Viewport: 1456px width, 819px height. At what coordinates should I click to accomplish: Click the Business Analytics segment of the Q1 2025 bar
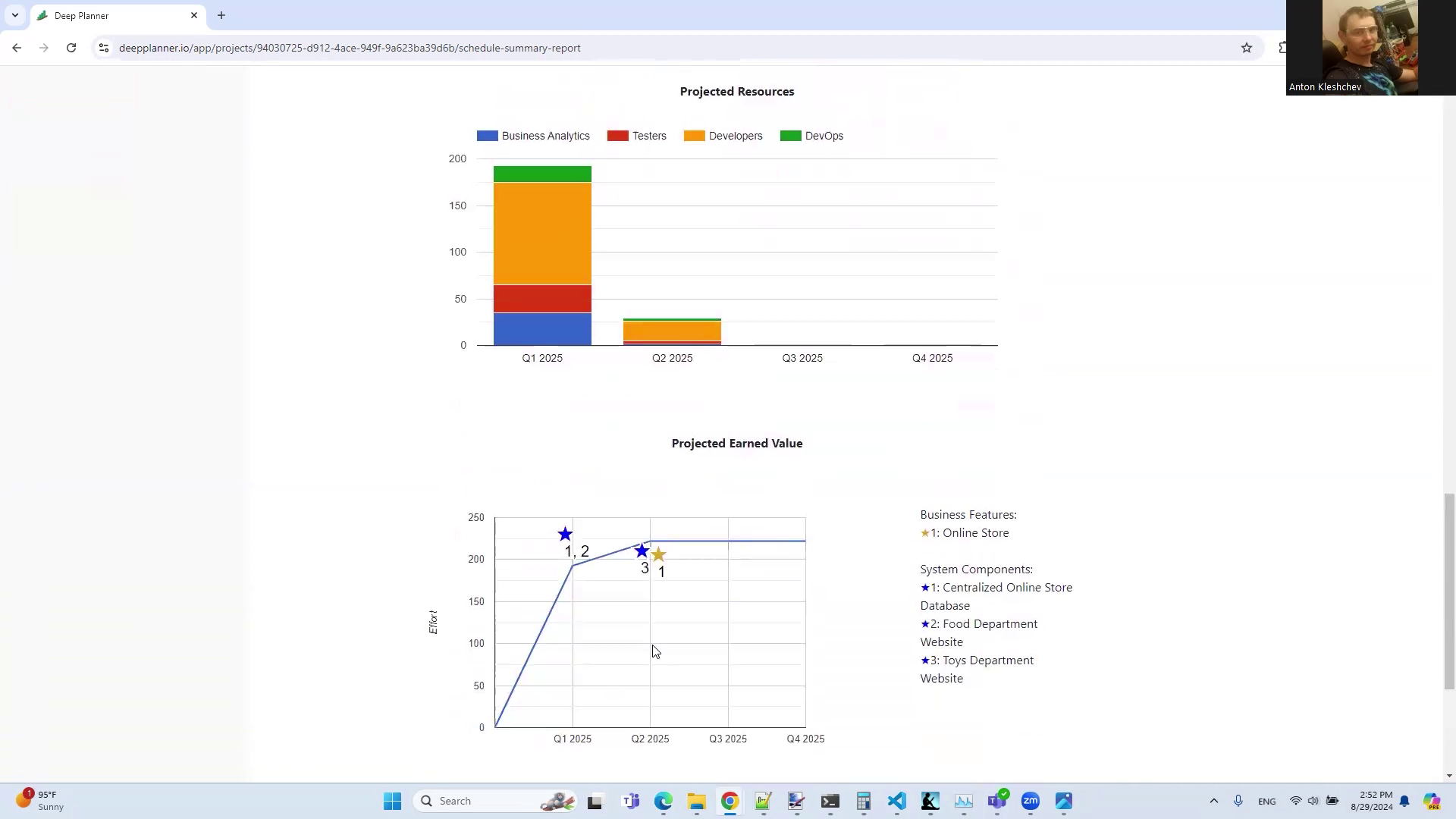pos(542,329)
